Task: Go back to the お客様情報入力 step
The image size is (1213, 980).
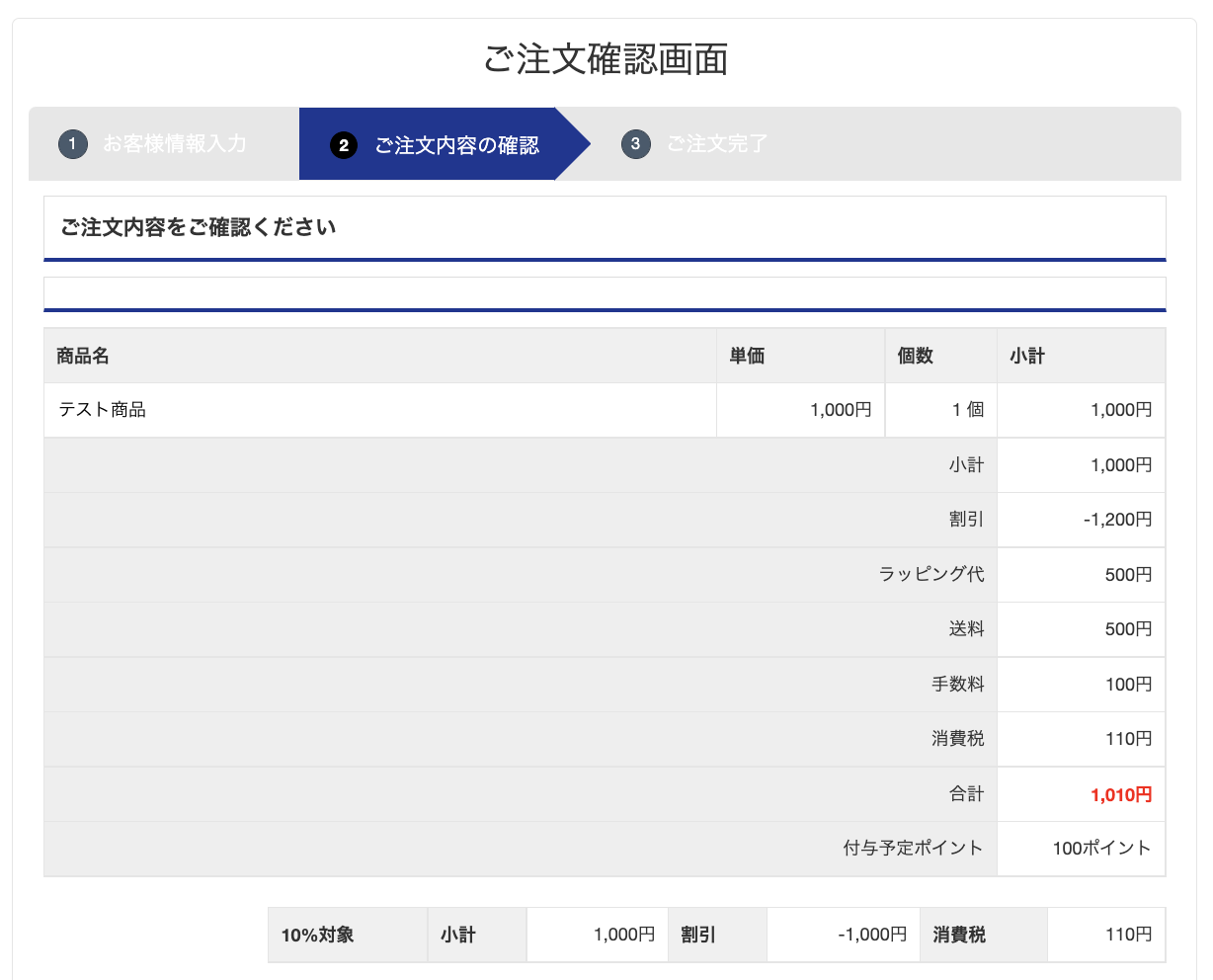Action: click(x=175, y=144)
